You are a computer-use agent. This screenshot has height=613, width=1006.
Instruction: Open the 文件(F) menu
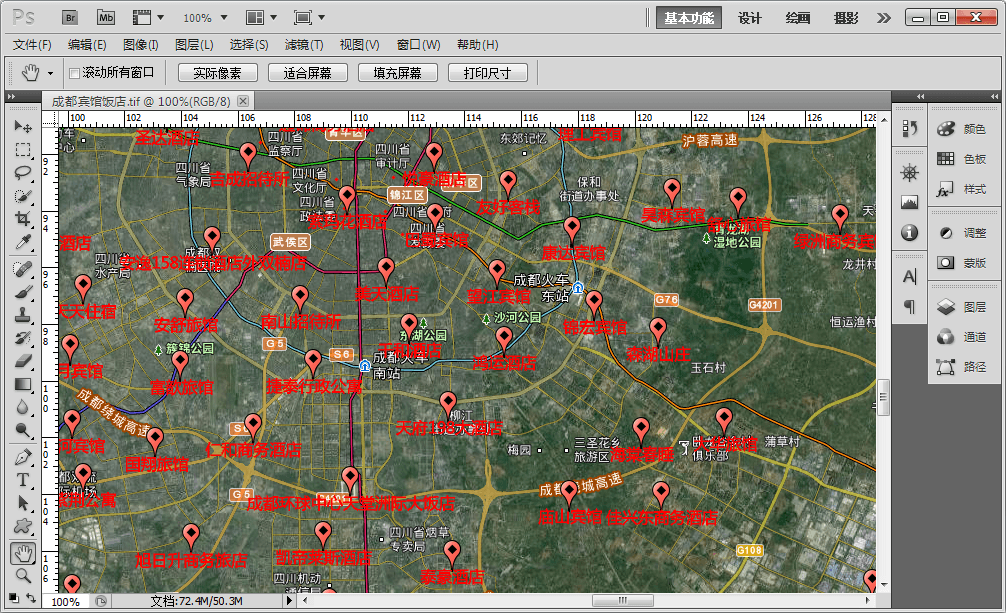click(32, 45)
